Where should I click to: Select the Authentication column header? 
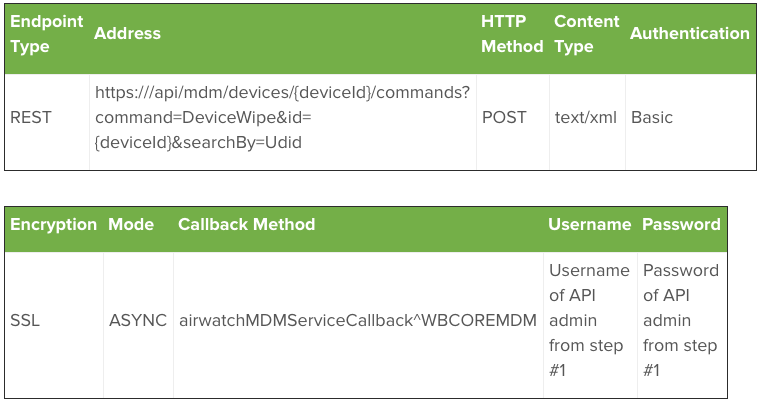click(690, 33)
